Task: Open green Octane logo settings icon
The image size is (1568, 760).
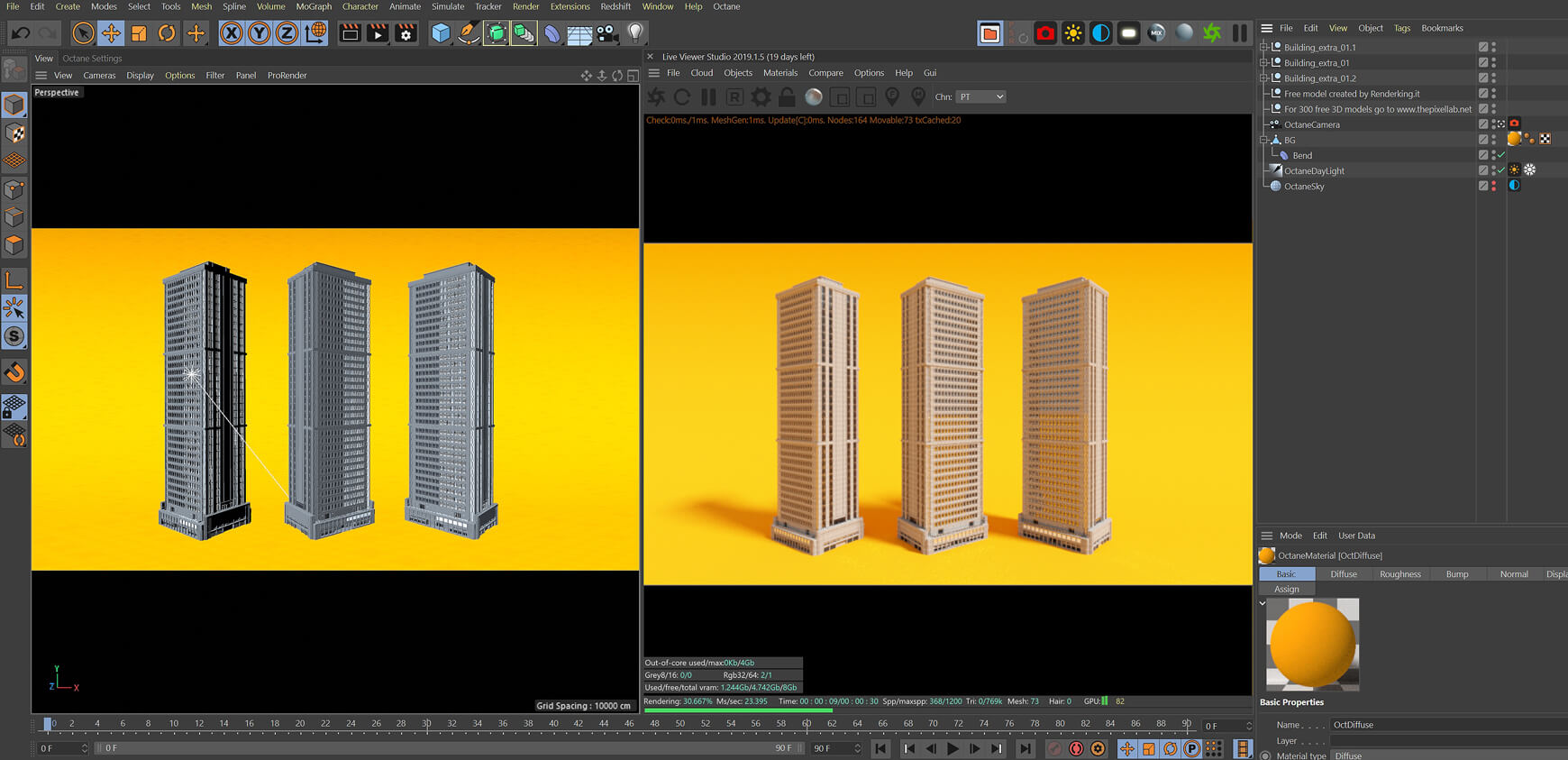Action: tap(1212, 33)
